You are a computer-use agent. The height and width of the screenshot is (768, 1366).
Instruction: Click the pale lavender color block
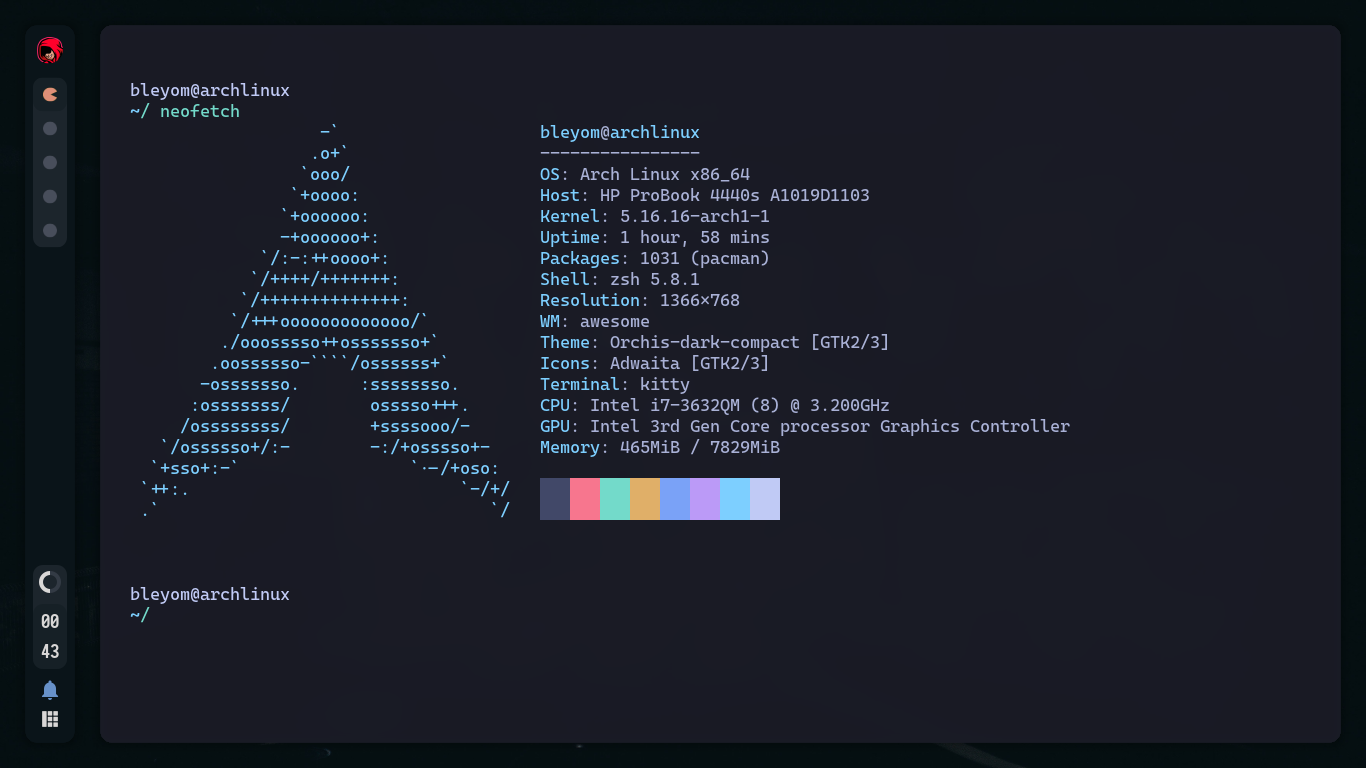[765, 499]
